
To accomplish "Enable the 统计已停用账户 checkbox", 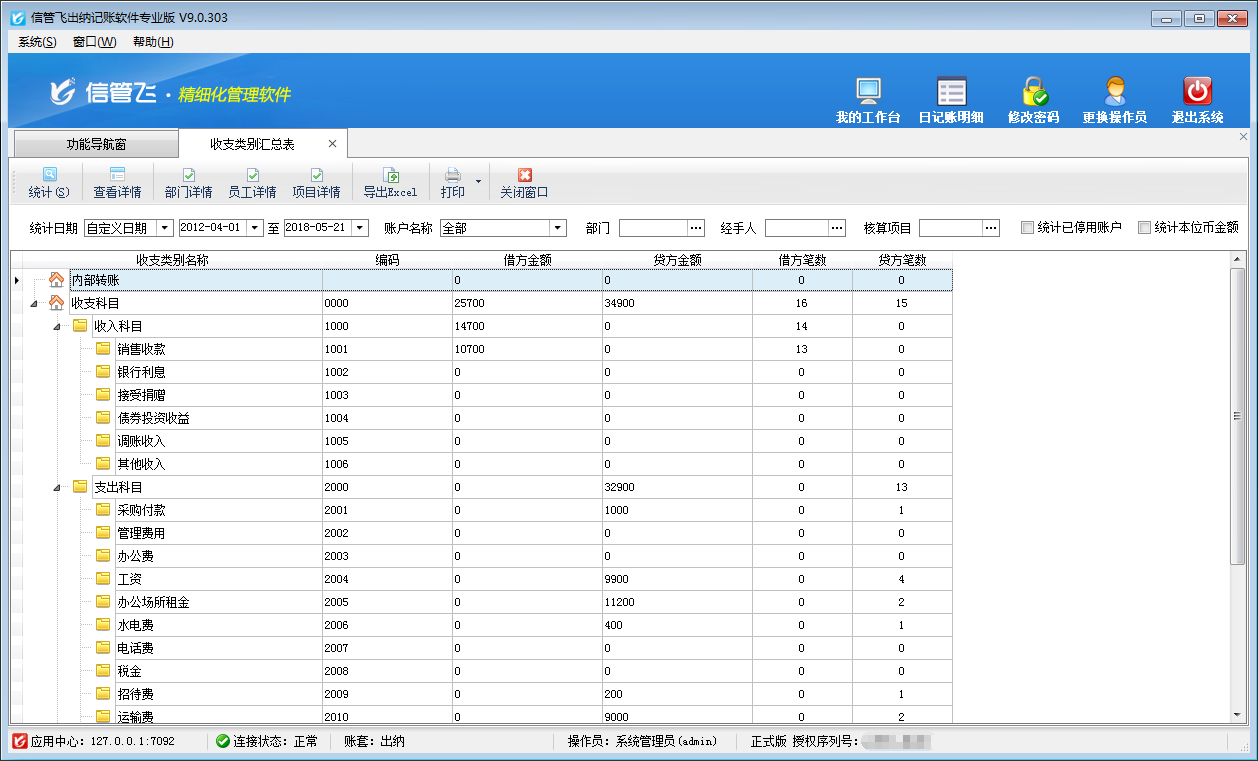I will click(x=1027, y=228).
